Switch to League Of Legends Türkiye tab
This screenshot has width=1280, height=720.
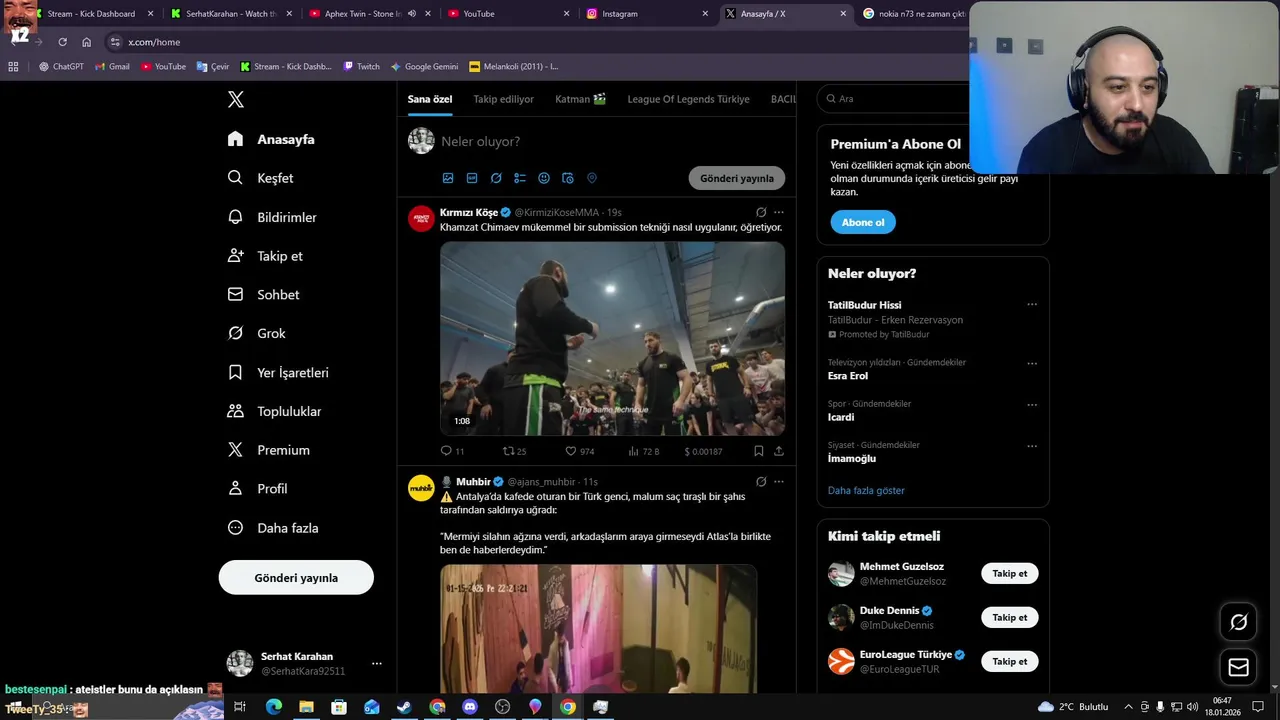pyautogui.click(x=688, y=99)
